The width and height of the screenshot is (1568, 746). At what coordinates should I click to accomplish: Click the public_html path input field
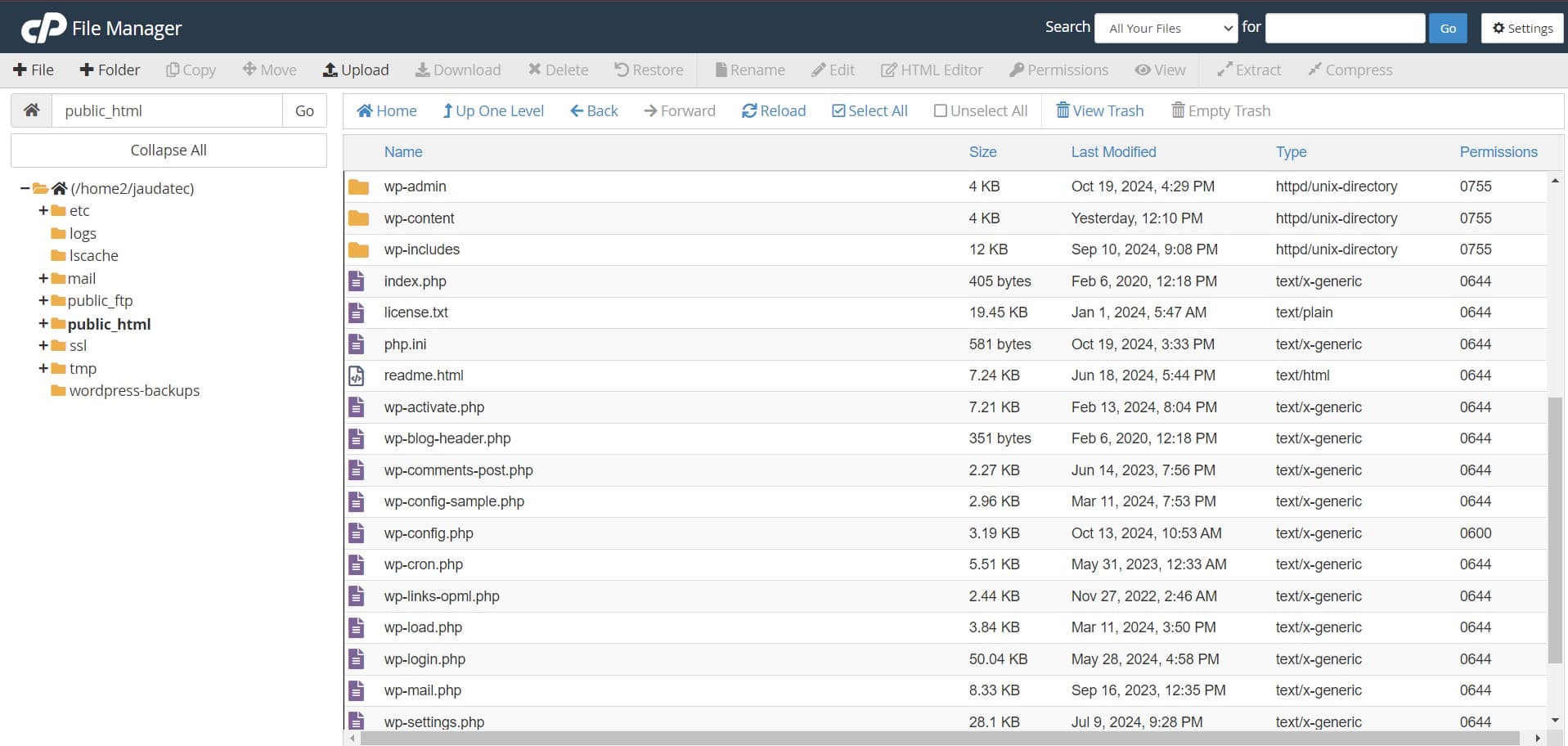click(167, 110)
